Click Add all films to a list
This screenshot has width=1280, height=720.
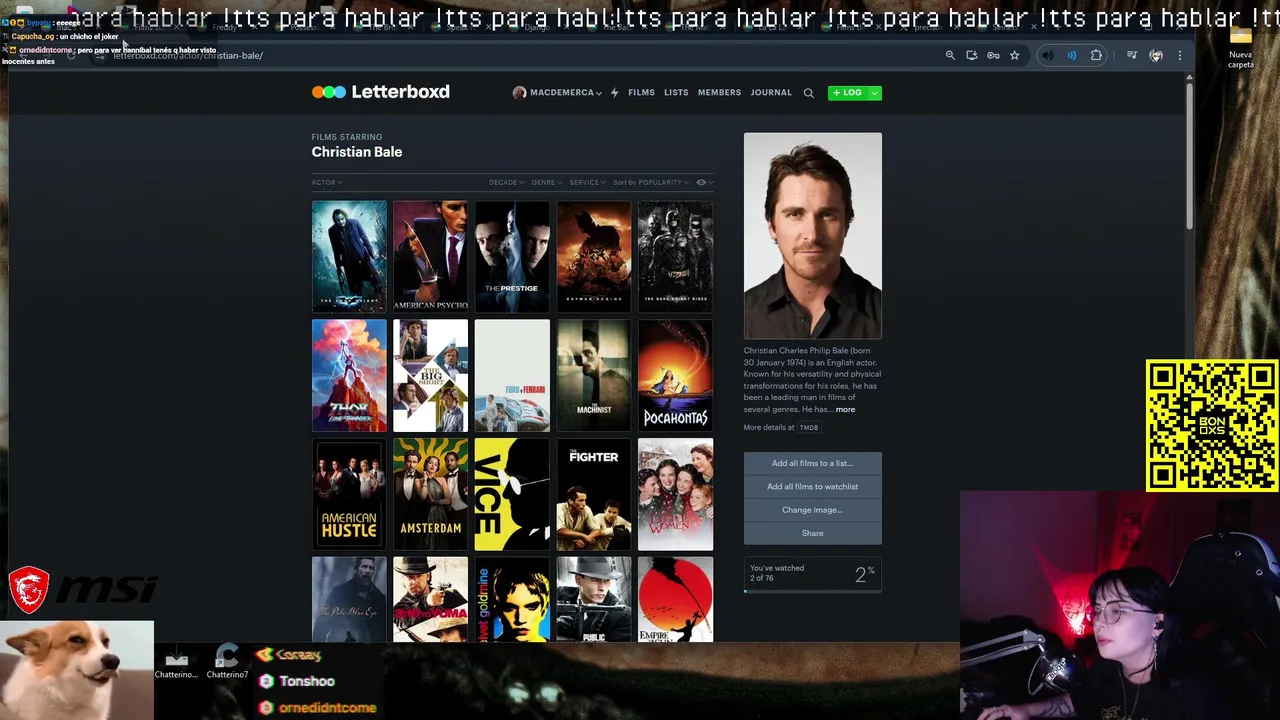click(812, 463)
